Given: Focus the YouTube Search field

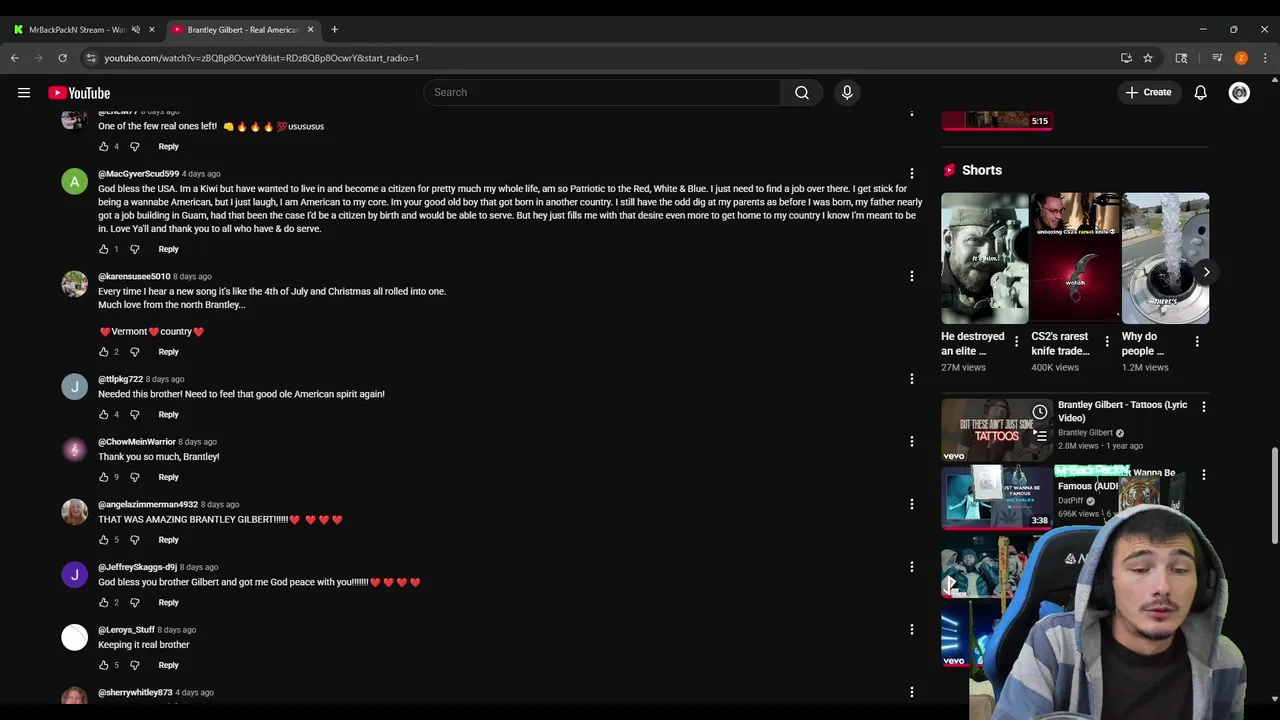Looking at the screenshot, I should [x=602, y=93].
